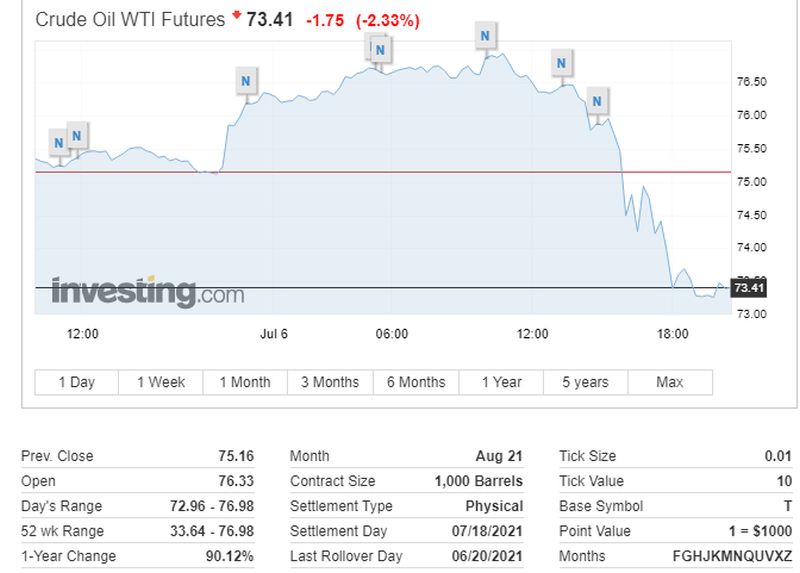Switch chart to 1 Week range
The height and width of the screenshot is (573, 800).
(x=161, y=382)
